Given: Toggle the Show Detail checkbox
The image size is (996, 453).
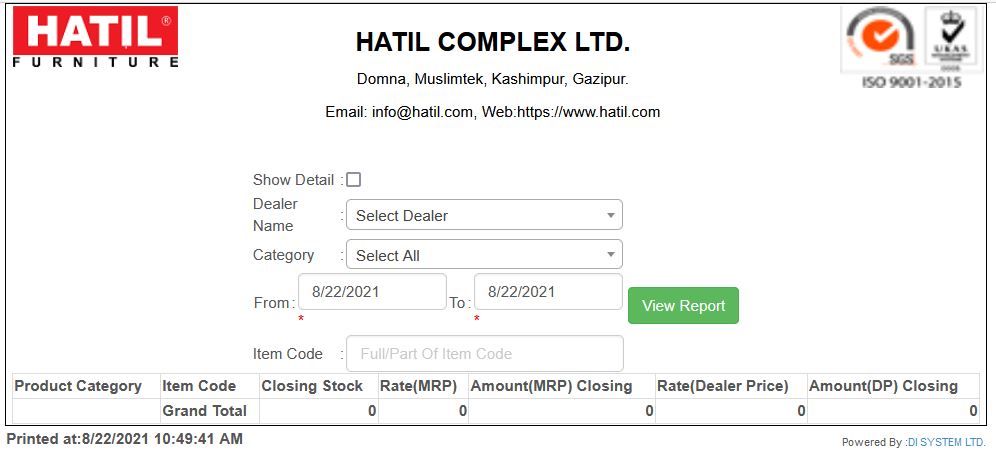Looking at the screenshot, I should (x=354, y=180).
